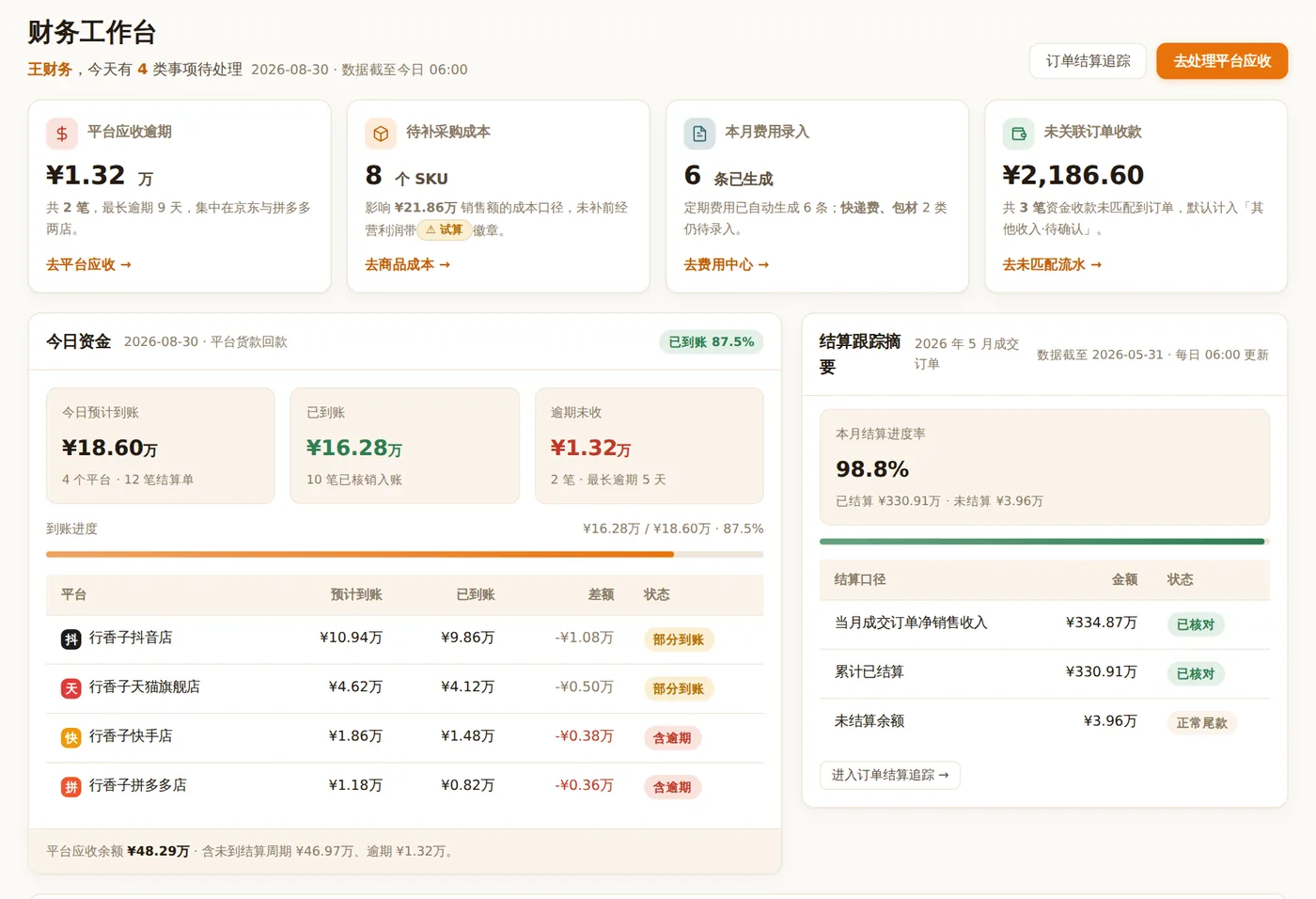Click 含逾期 badge for 行香子快手店
1316x899 pixels.
point(672,737)
